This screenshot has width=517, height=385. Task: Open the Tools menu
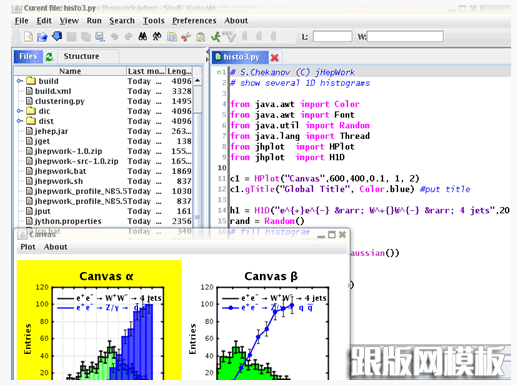[154, 21]
